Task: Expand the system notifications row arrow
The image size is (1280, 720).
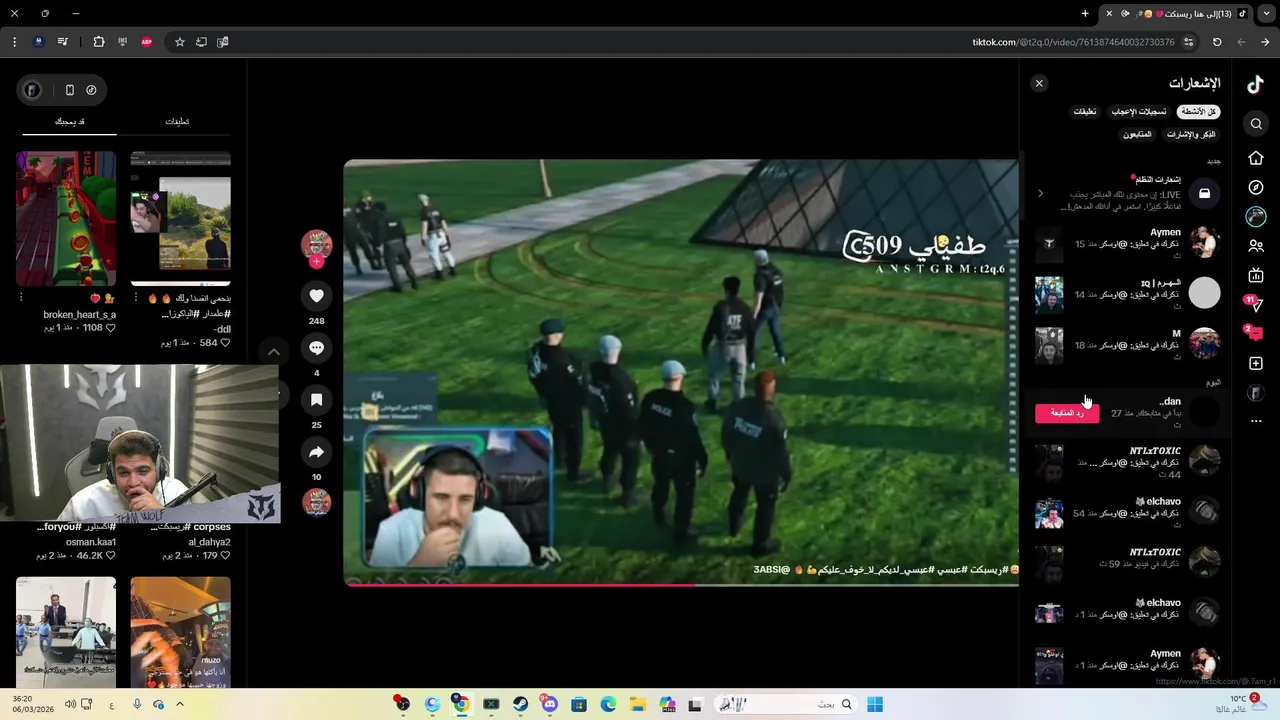Action: (1040, 194)
